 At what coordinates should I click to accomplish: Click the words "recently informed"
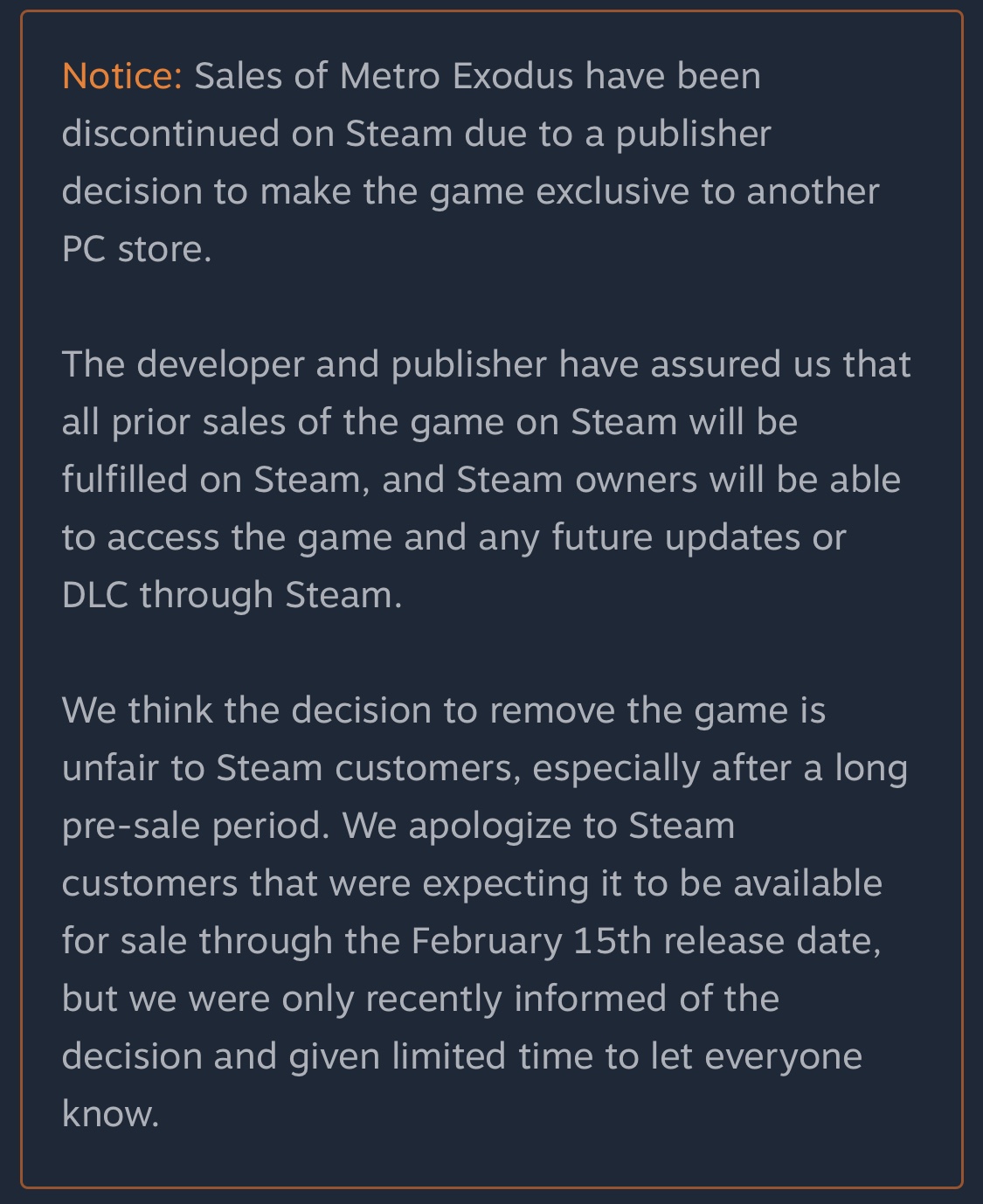click(x=516, y=1000)
